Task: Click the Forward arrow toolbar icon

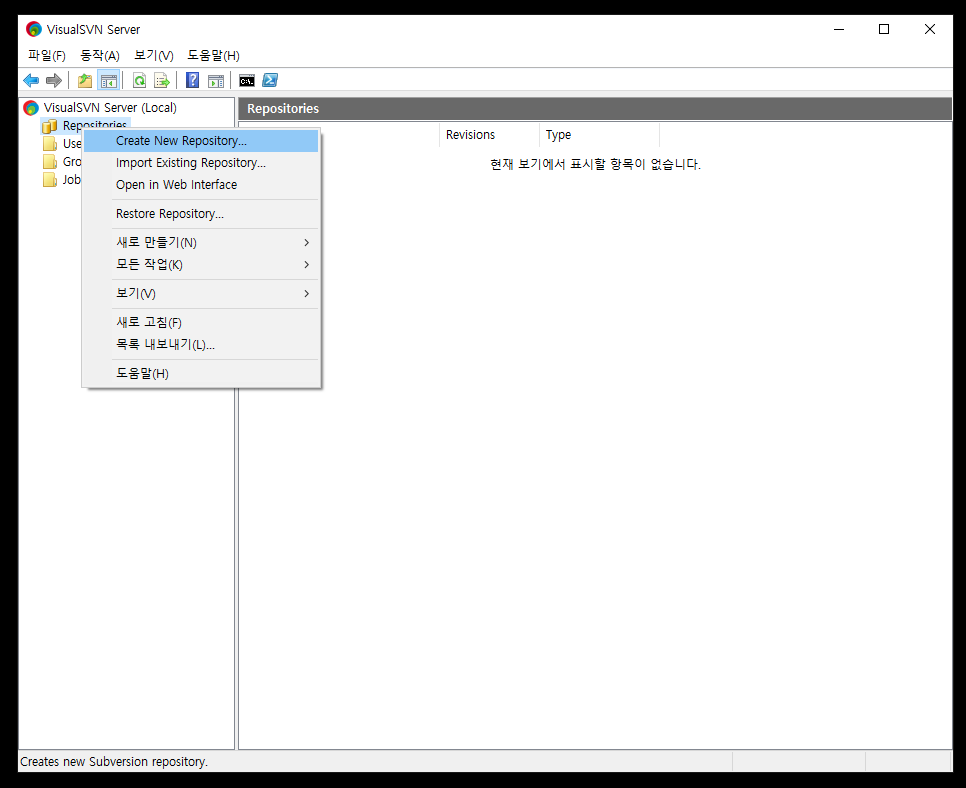Action: 54,80
